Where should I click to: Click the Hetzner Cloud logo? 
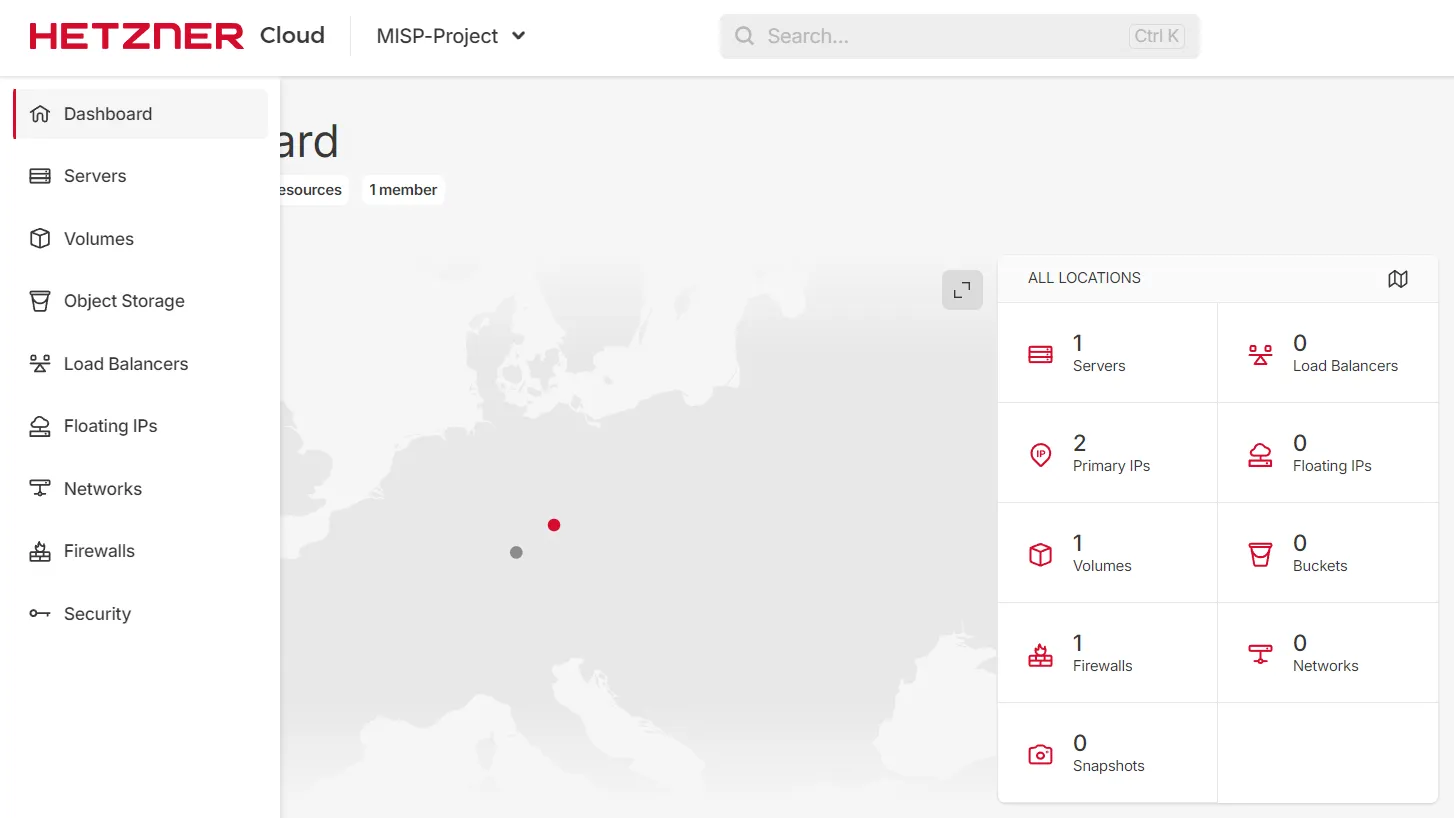(177, 36)
